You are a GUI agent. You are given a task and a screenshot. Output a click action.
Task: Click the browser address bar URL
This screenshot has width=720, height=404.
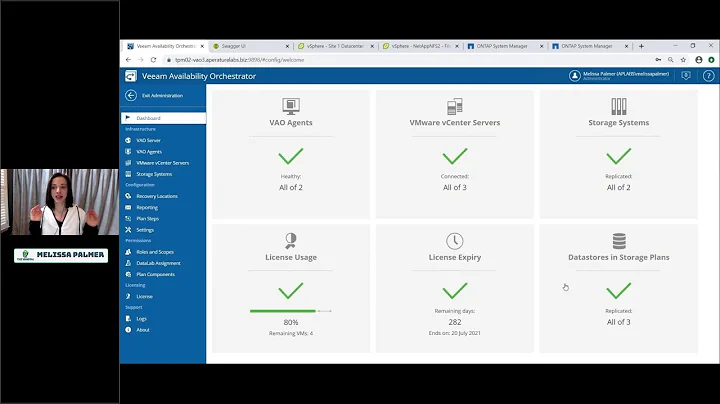click(x=239, y=60)
